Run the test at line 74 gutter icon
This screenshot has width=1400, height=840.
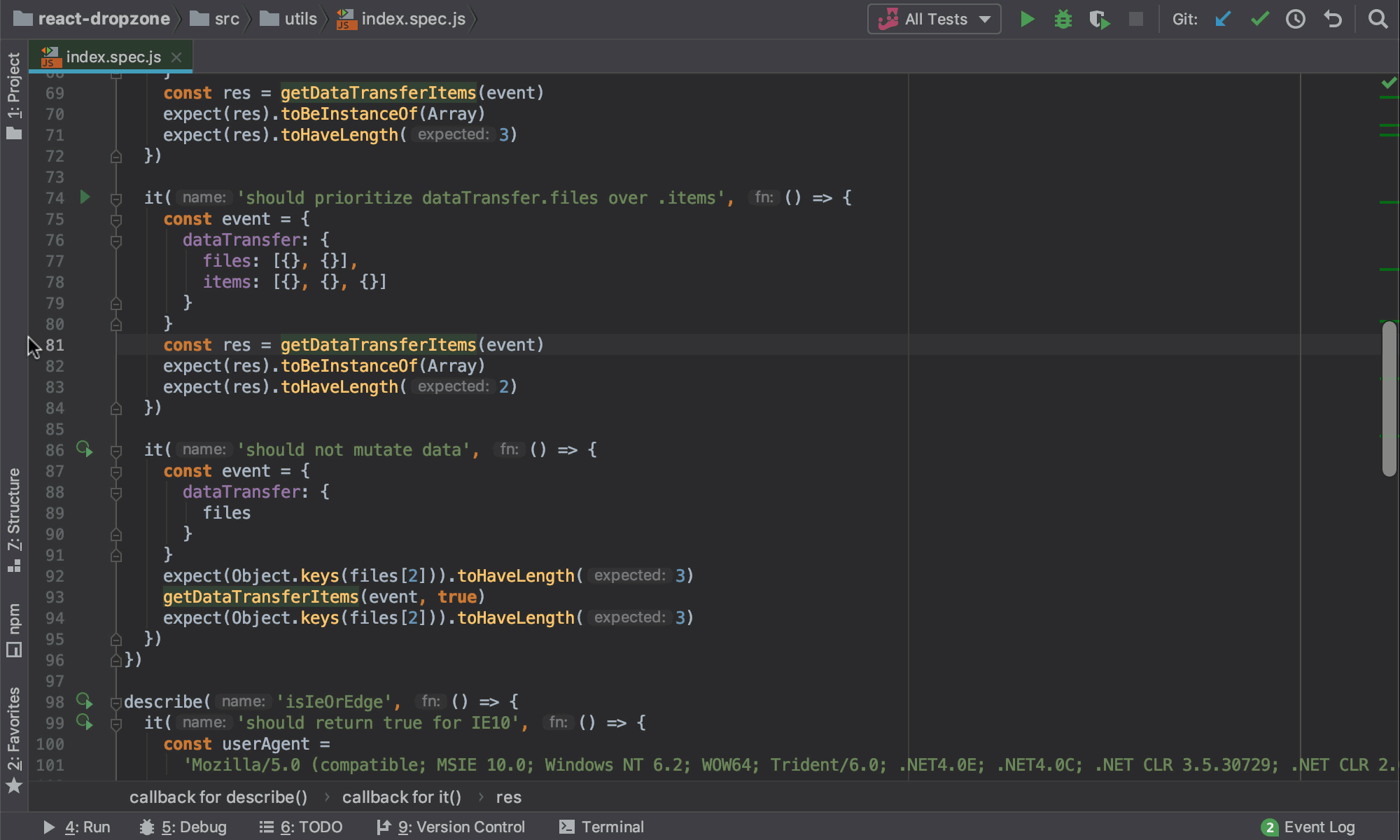click(x=85, y=197)
